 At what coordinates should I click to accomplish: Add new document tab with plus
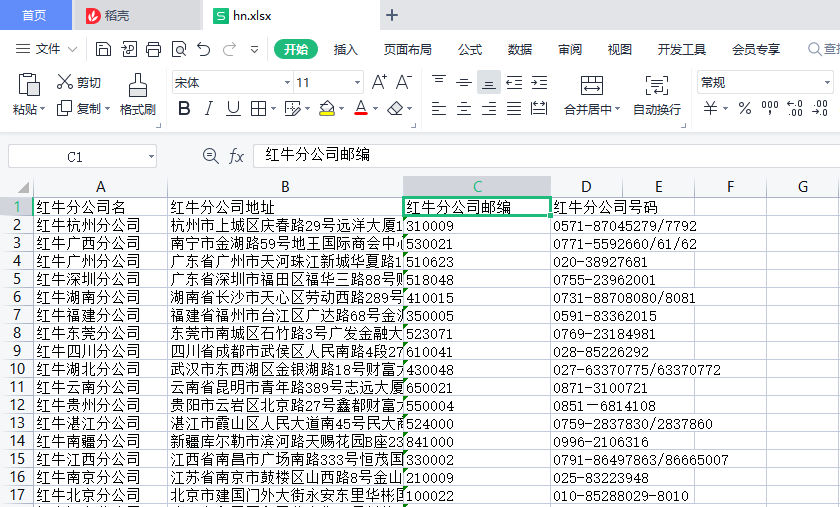[392, 15]
